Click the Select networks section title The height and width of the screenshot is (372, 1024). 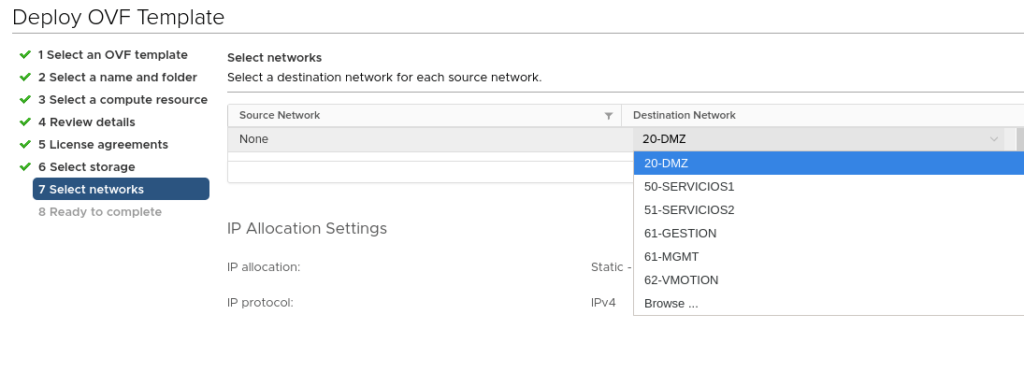274,58
